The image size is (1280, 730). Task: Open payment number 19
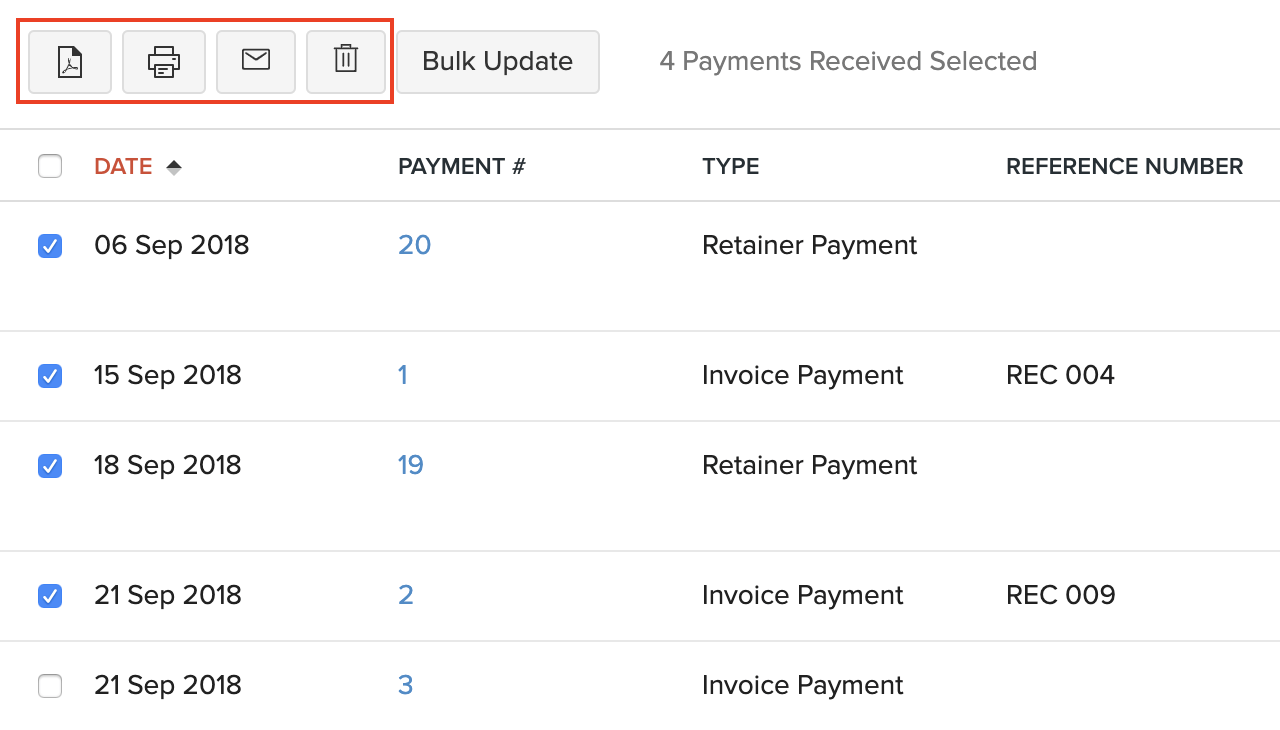[x=410, y=465]
